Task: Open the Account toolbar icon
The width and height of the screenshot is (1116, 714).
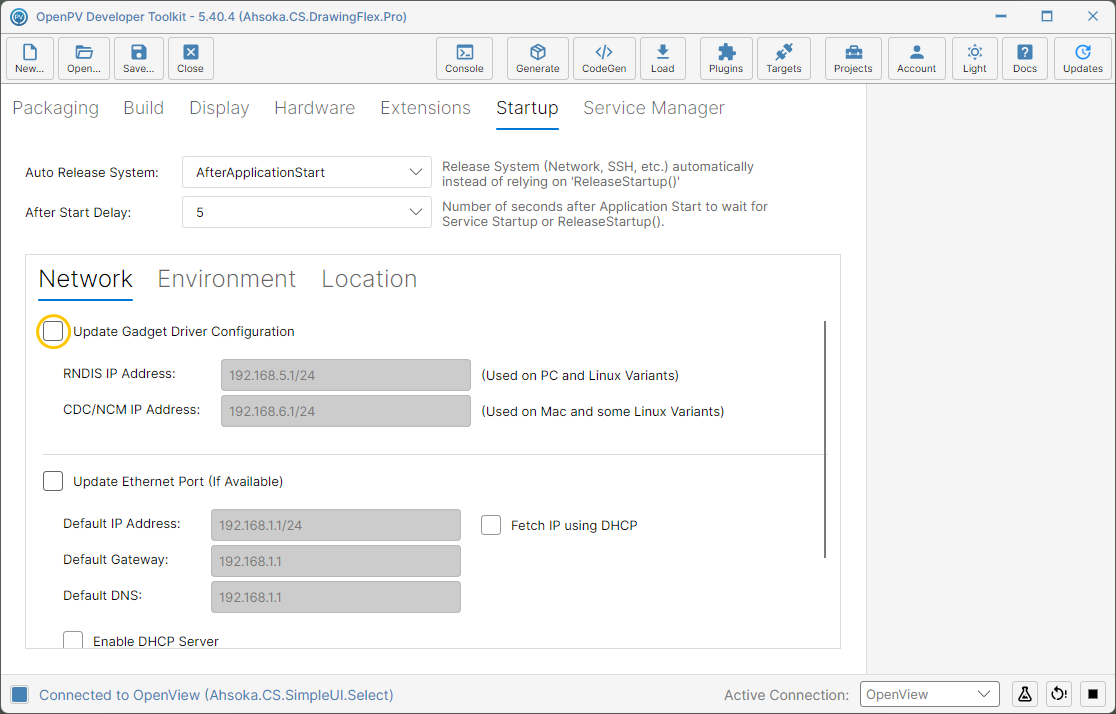Action: click(917, 58)
